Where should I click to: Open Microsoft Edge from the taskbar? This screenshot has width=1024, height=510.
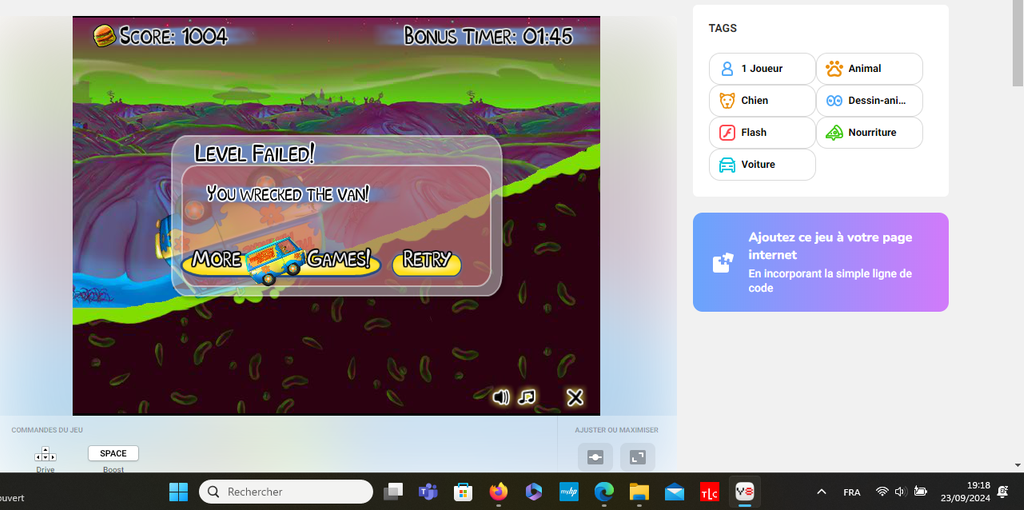[x=604, y=492]
